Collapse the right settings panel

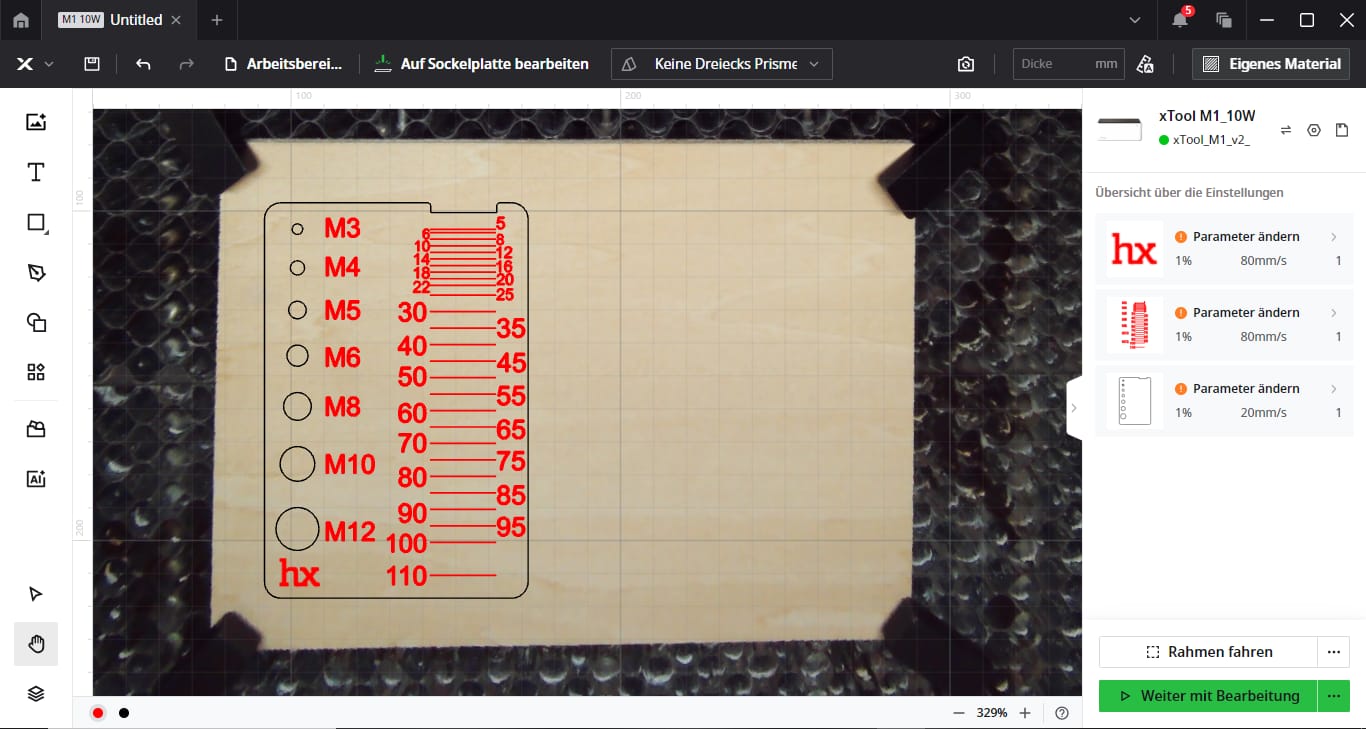(x=1074, y=408)
